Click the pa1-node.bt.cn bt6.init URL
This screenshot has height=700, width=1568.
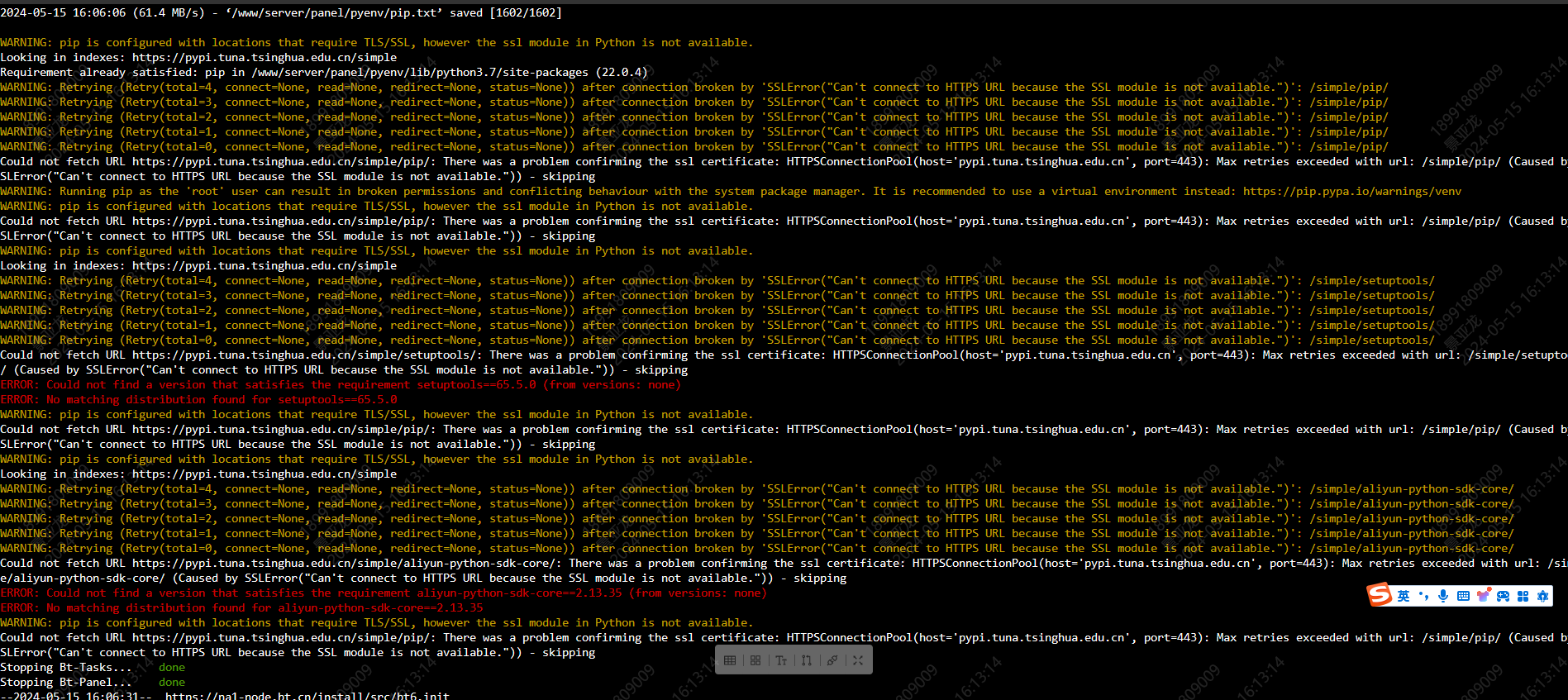307,696
